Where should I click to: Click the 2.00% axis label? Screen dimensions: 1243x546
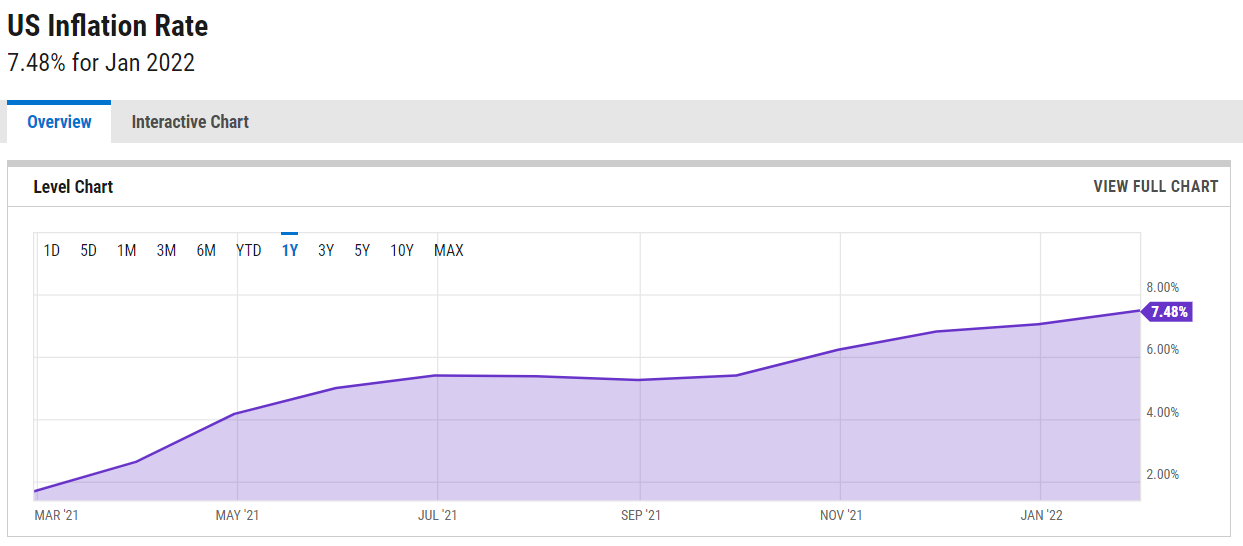coord(1162,474)
